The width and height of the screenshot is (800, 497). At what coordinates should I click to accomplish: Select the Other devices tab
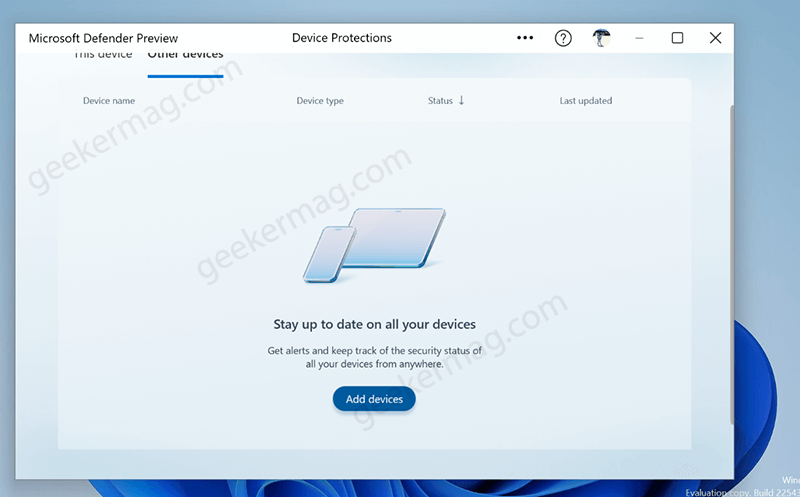click(x=185, y=56)
